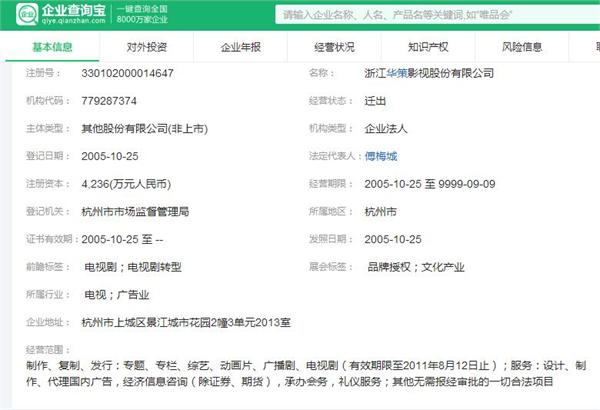Click registered capital 4,236(万元人民币)
Viewport: 600px width, 410px height.
[126, 184]
